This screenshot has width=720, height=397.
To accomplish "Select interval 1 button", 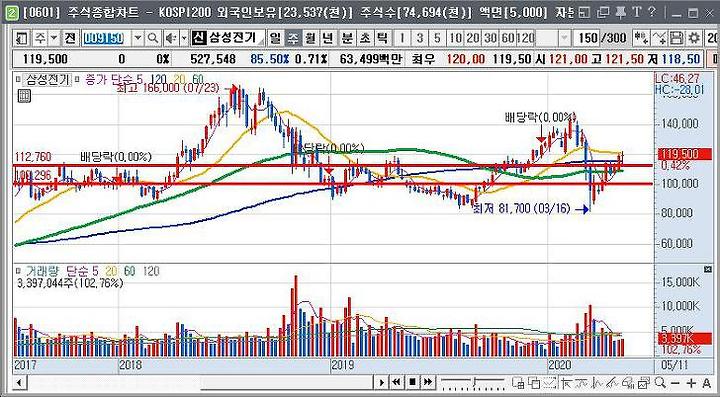I will [402, 38].
